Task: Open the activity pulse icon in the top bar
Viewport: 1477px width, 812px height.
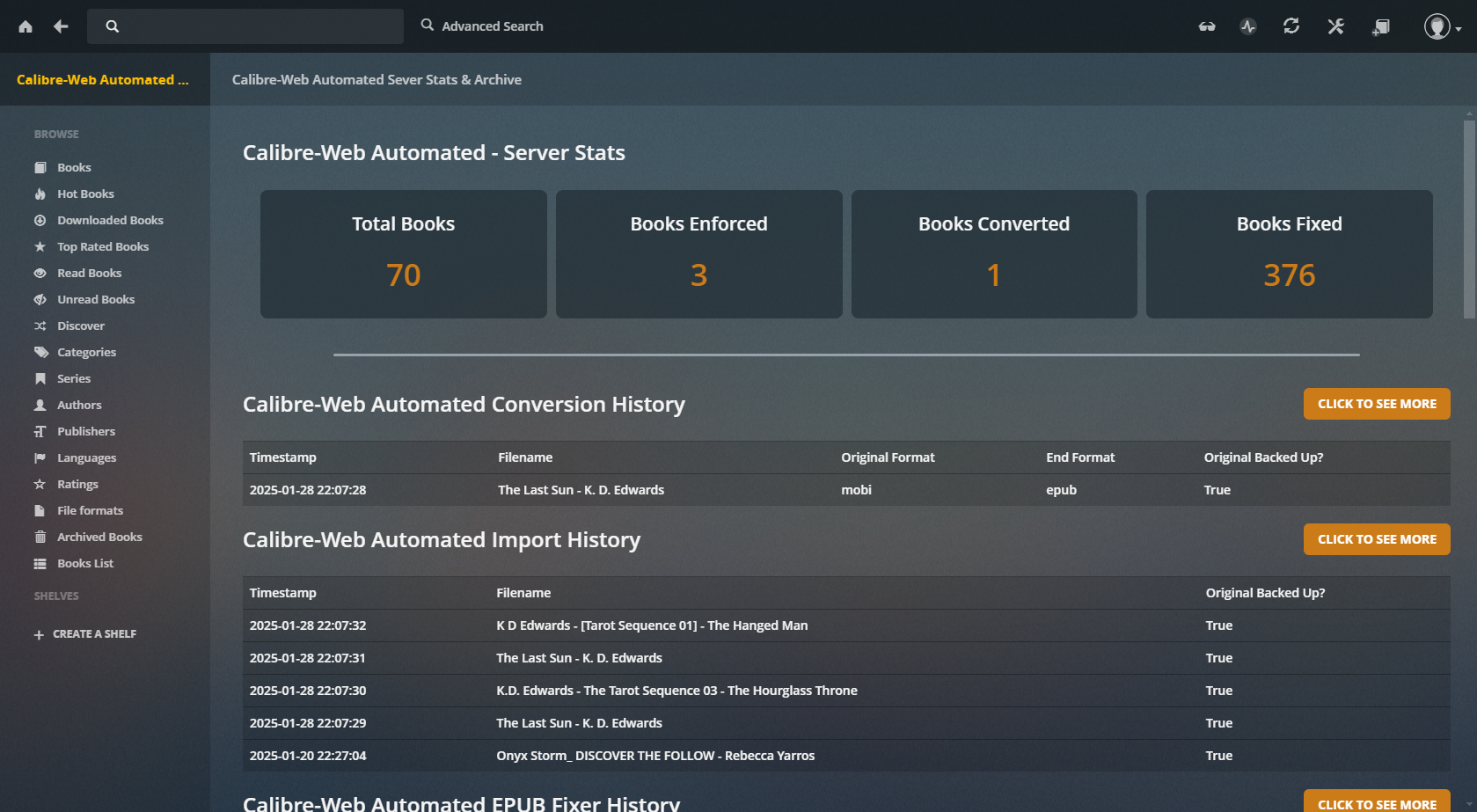Action: coord(1248,26)
